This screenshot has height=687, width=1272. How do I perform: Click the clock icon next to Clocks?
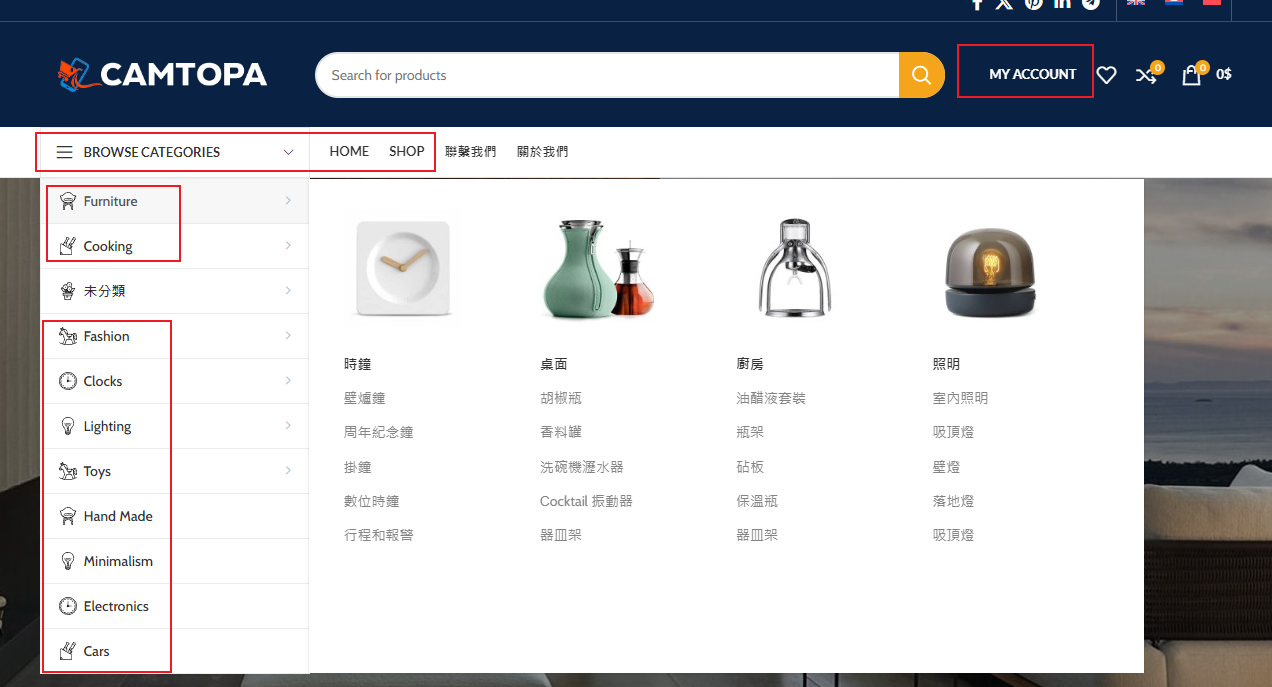click(x=68, y=381)
